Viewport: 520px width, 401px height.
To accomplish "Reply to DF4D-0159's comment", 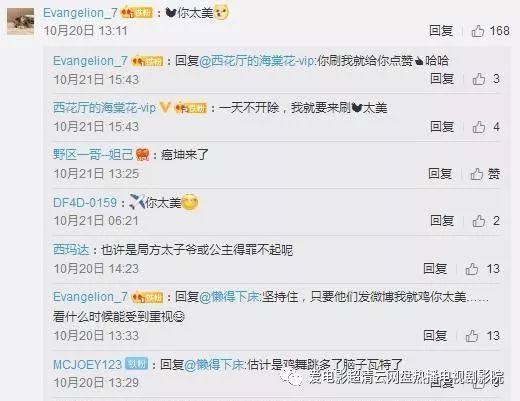I will tap(442, 221).
